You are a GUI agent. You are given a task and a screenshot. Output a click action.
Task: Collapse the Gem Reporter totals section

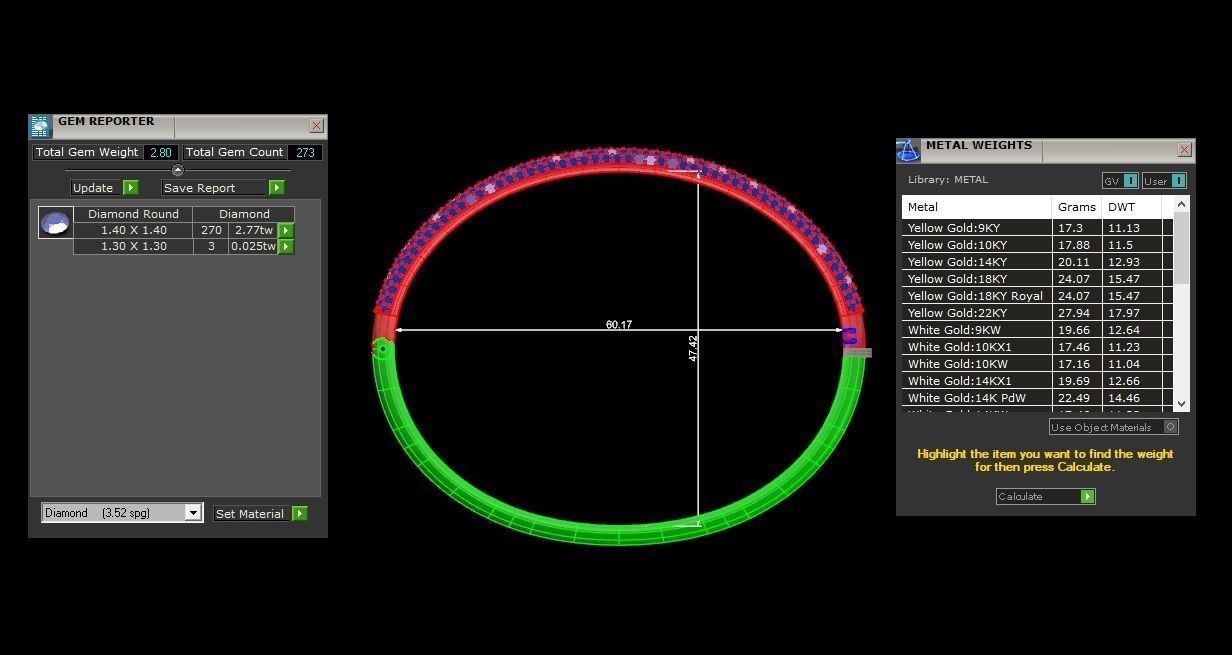(178, 170)
